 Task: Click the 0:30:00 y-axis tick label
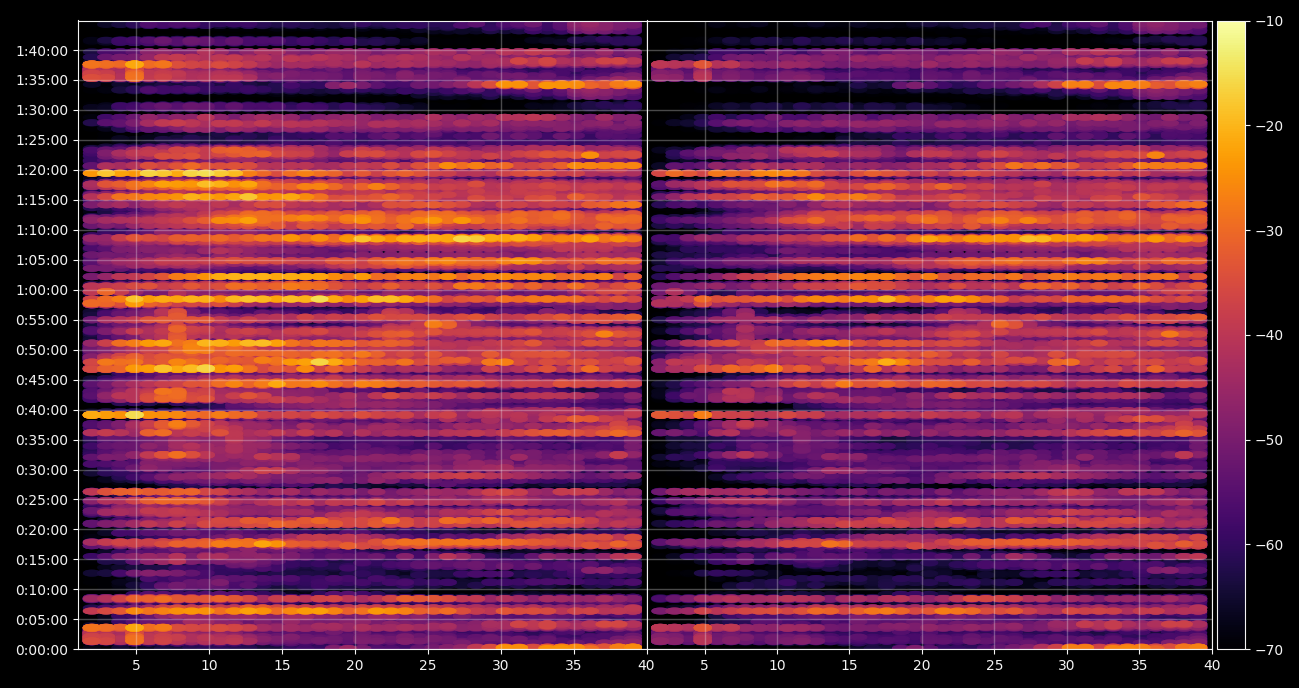[44, 471]
